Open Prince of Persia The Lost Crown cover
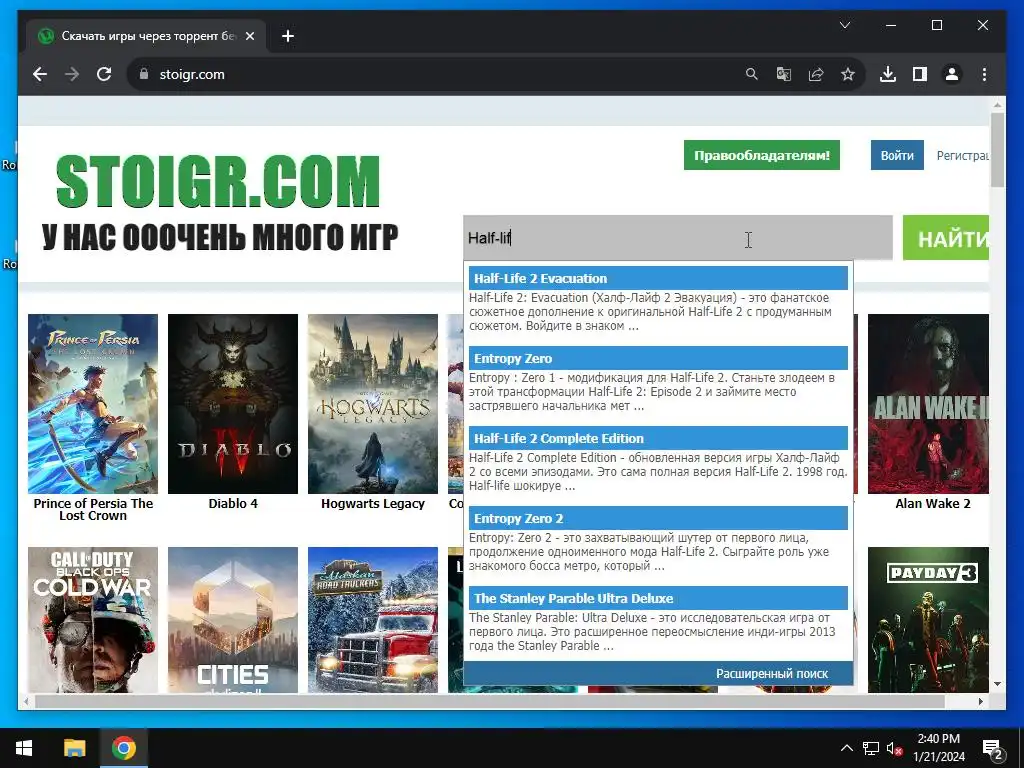Viewport: 1024px width, 768px height. pos(93,404)
